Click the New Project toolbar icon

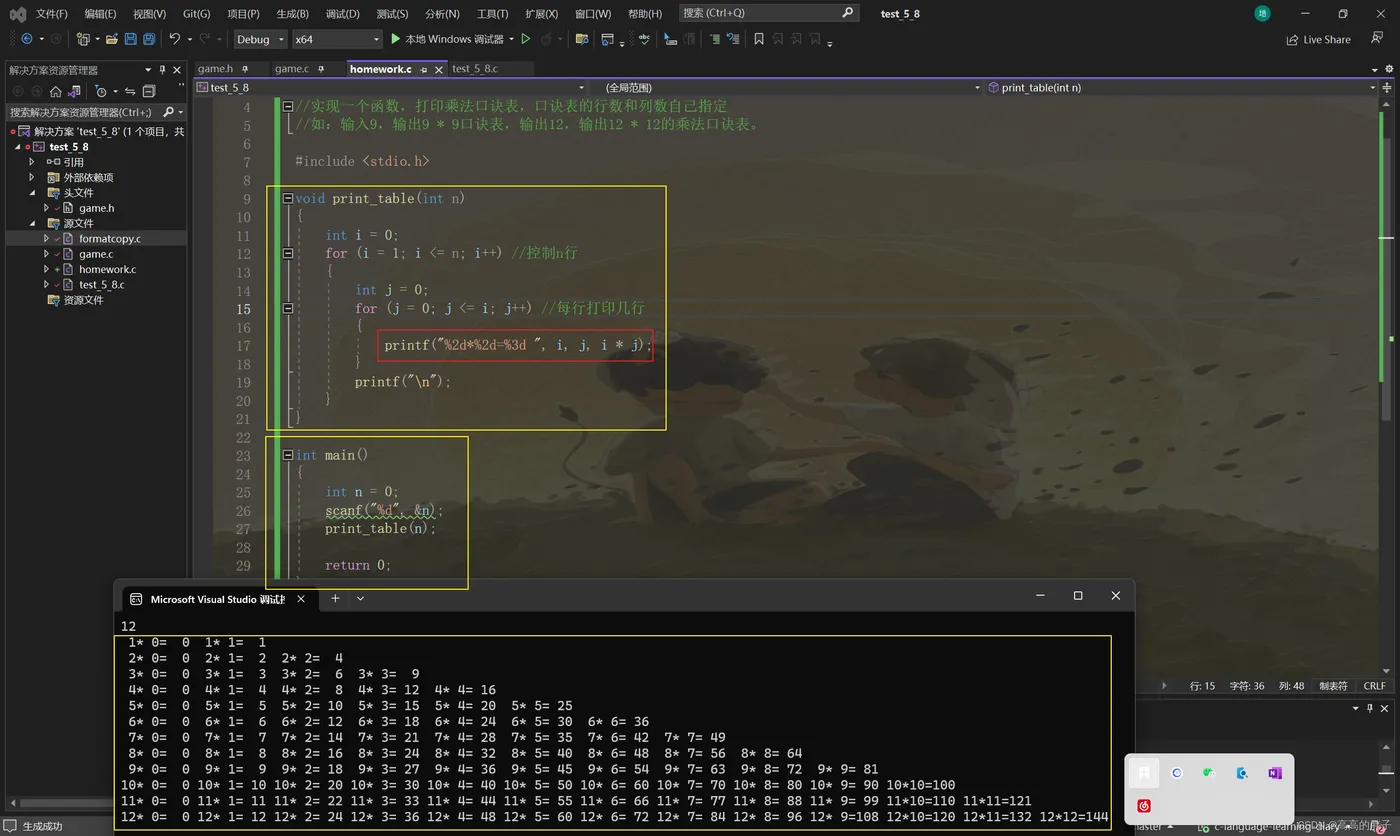[x=83, y=39]
